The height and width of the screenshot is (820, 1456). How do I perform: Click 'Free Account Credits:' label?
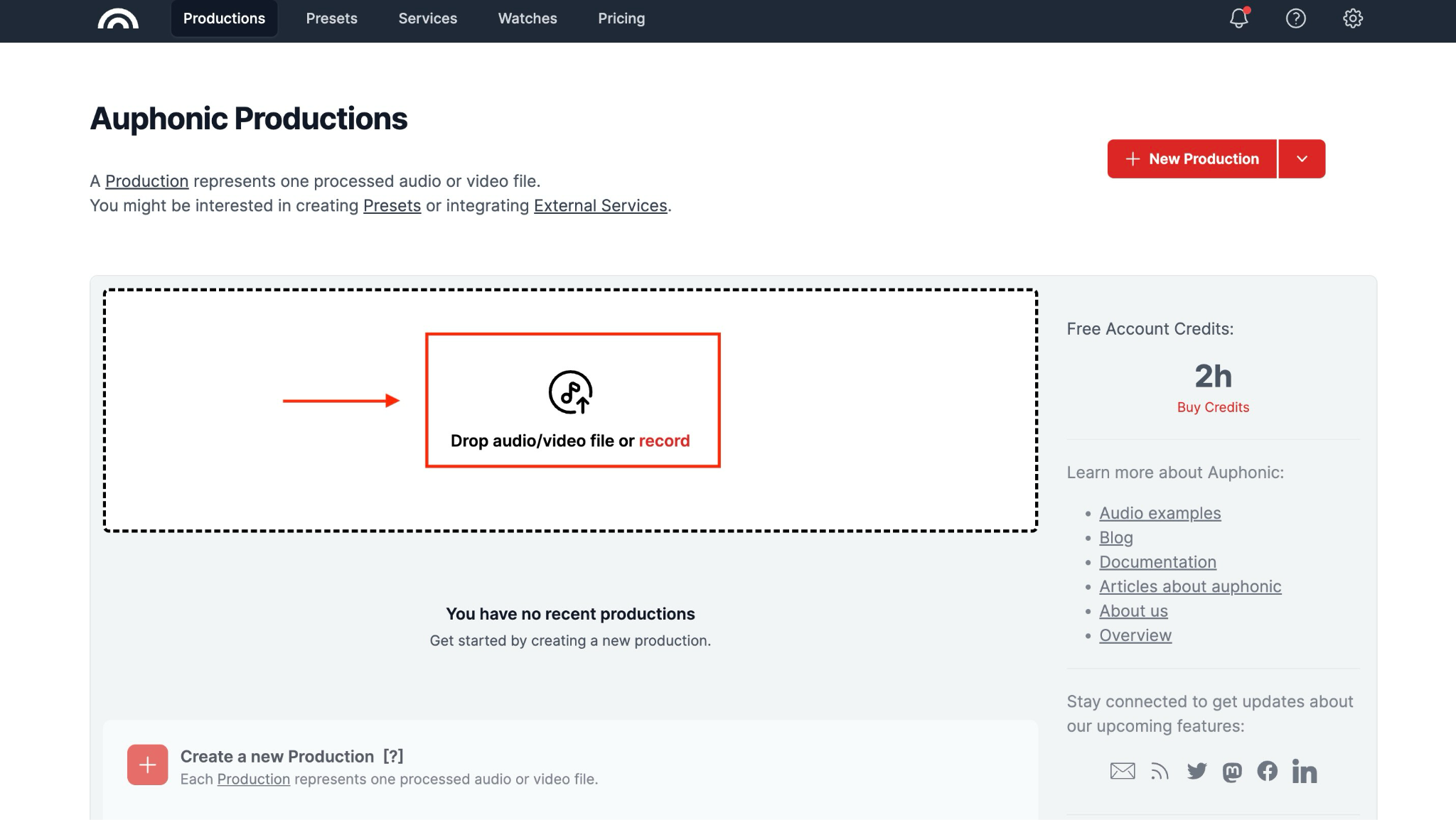1150,329
